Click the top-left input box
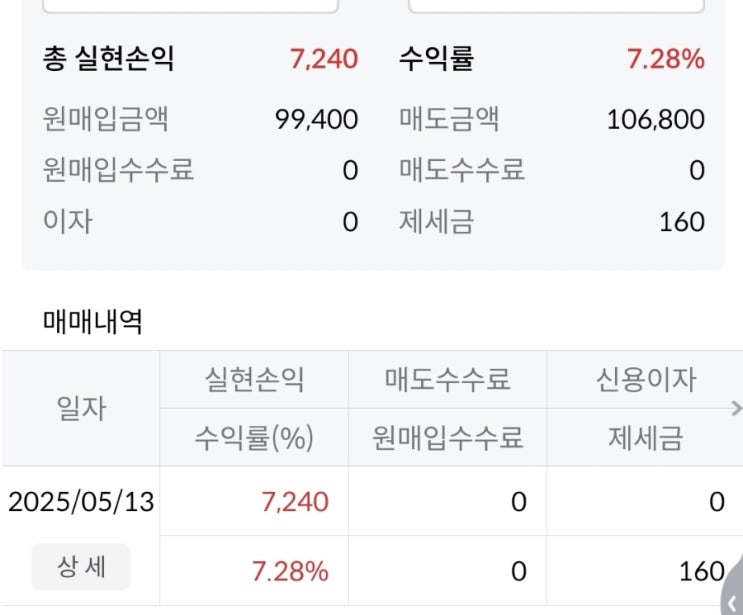 pyautogui.click(x=190, y=5)
